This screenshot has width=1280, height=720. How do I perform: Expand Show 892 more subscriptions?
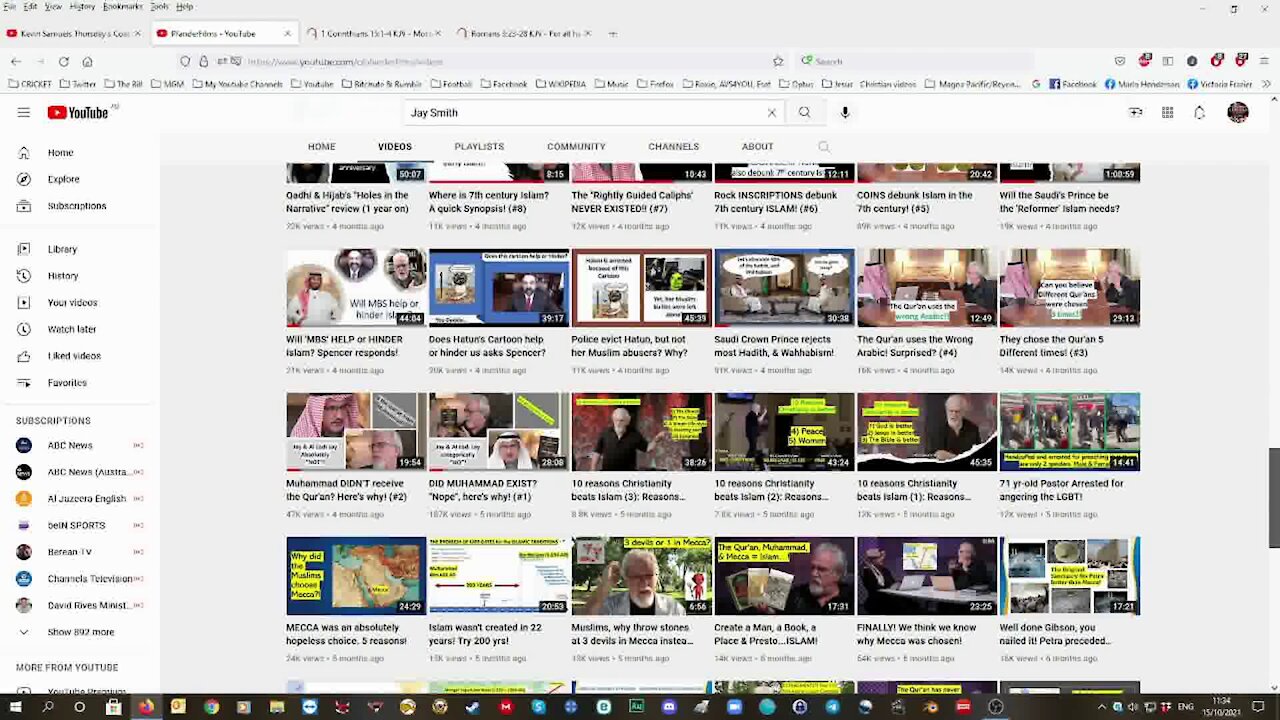point(80,632)
